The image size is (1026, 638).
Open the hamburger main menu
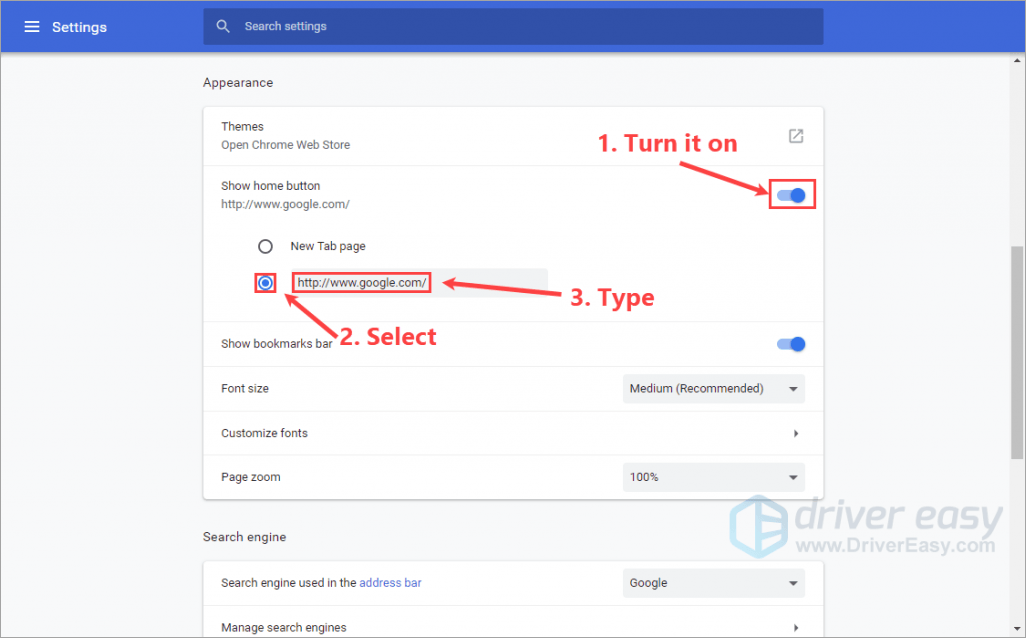coord(32,27)
